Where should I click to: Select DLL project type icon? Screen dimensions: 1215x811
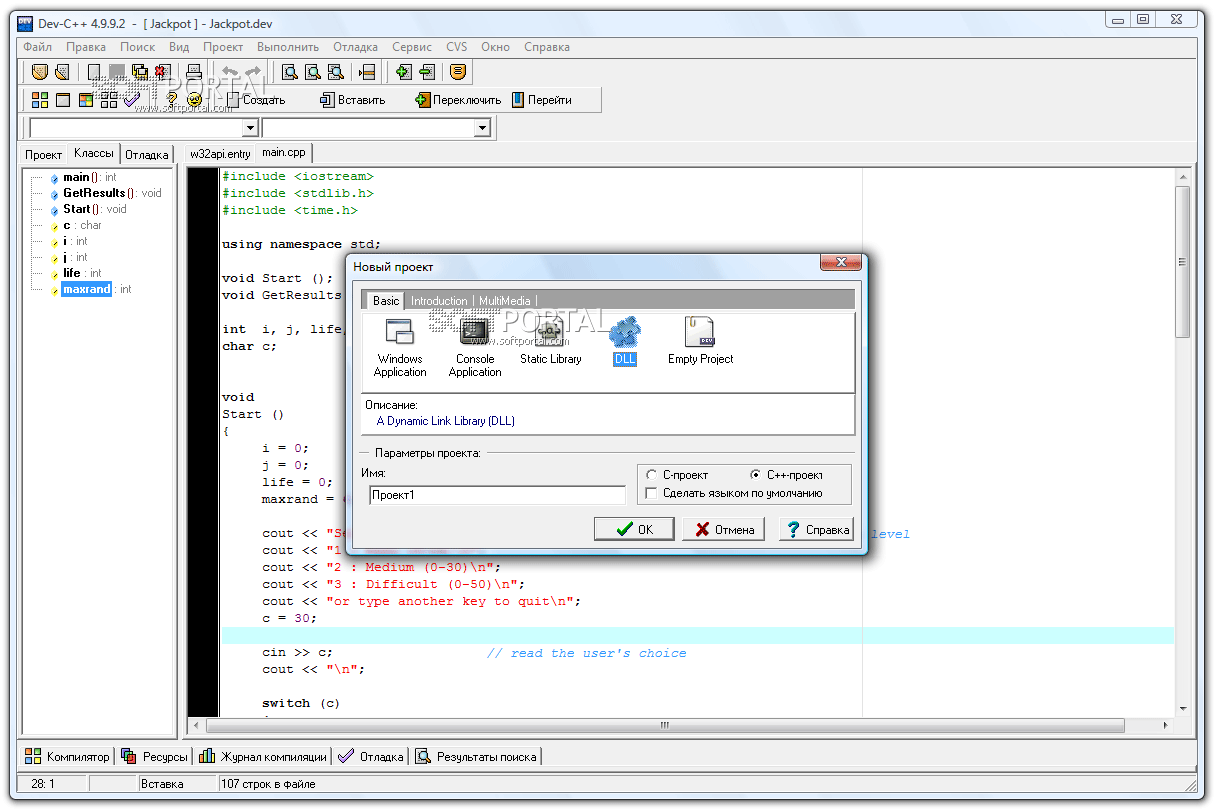[x=625, y=342]
